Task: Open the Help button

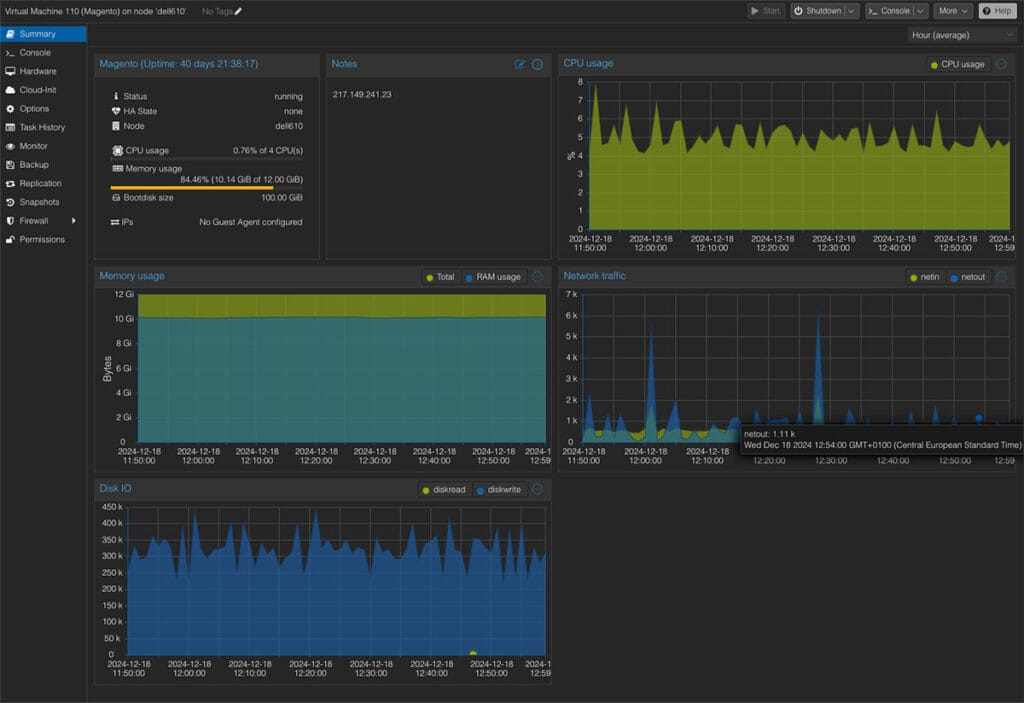Action: click(997, 11)
